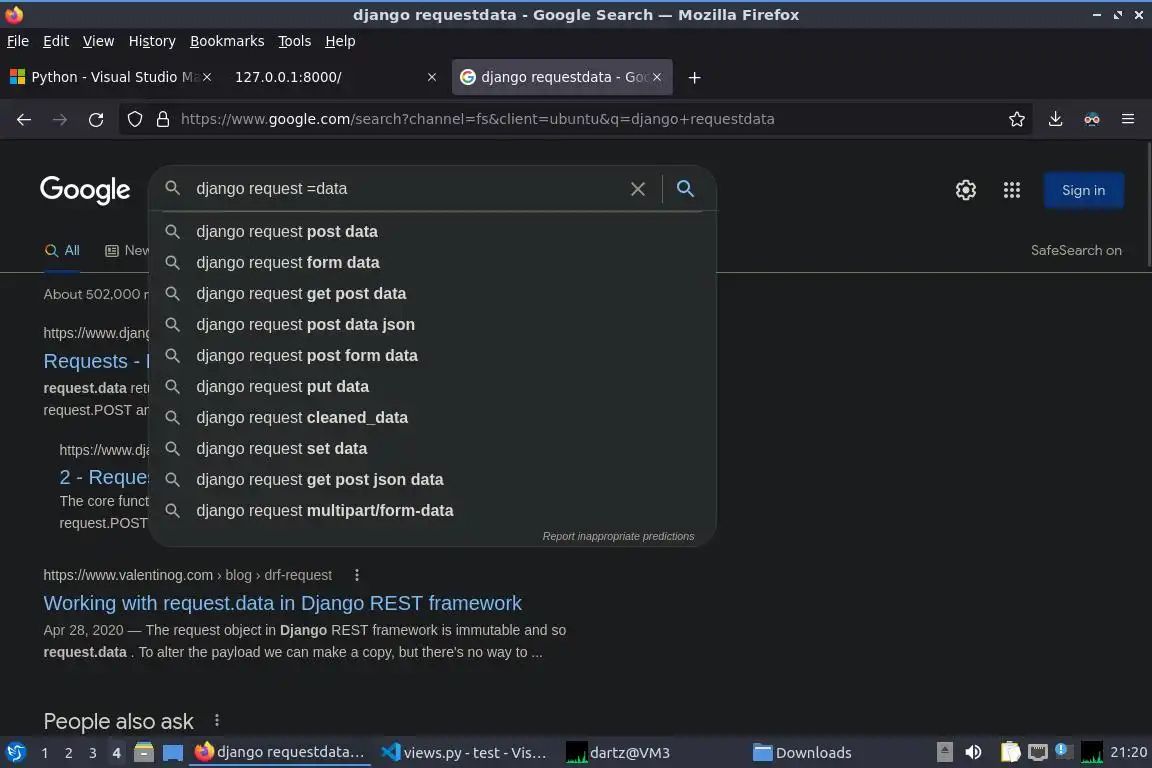Reload the current page

pyautogui.click(x=96, y=119)
